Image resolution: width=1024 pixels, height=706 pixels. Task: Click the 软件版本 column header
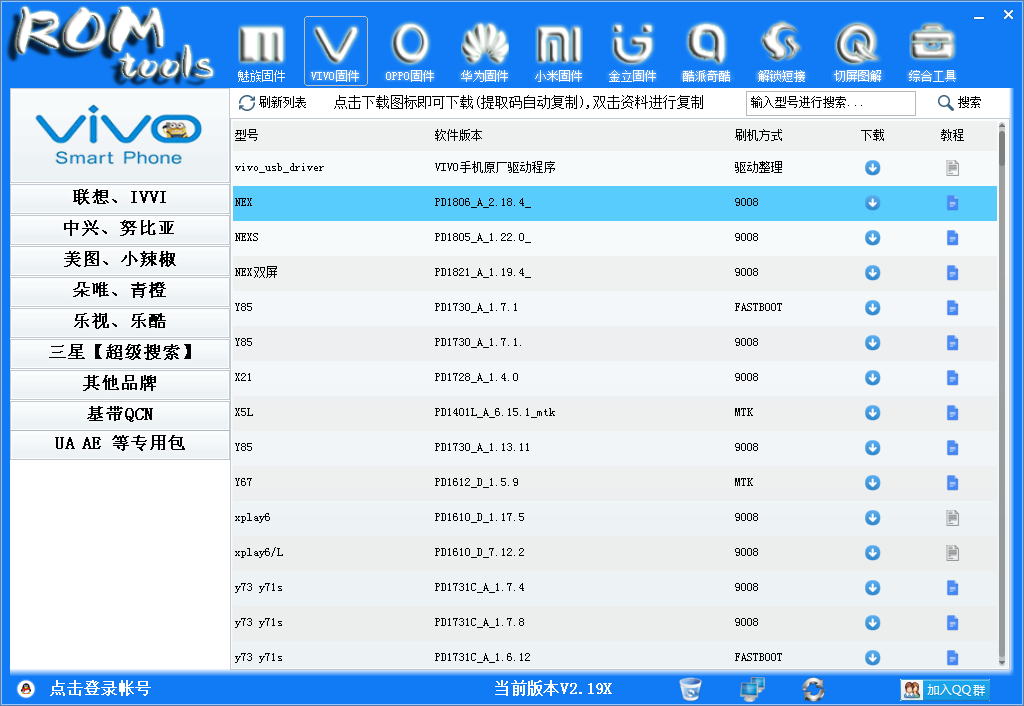point(458,135)
